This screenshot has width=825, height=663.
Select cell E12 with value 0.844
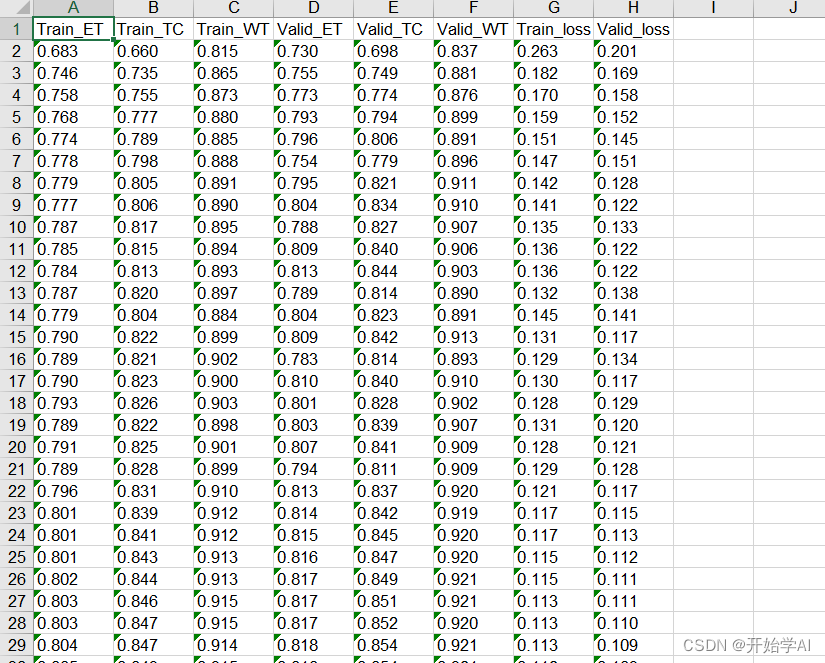coord(393,271)
